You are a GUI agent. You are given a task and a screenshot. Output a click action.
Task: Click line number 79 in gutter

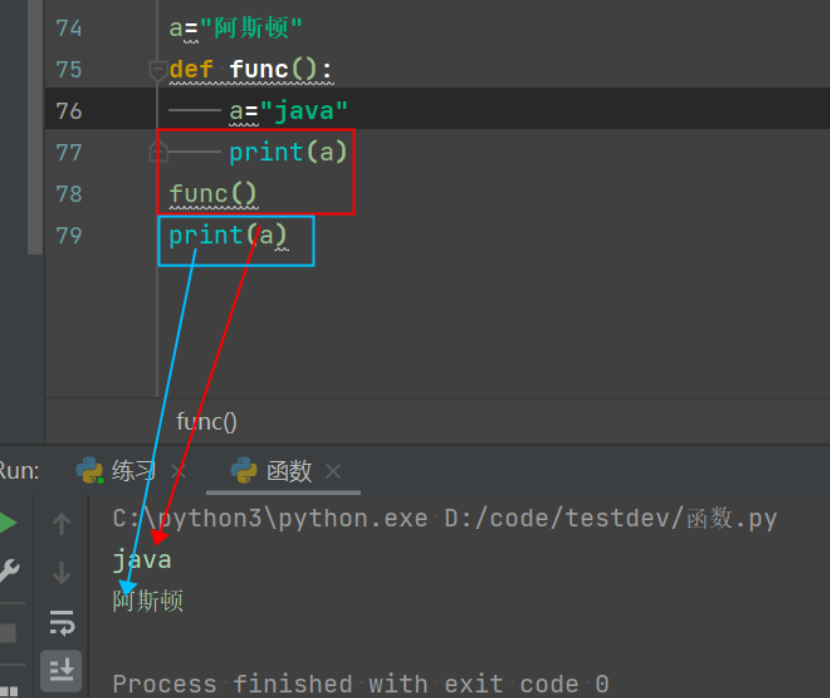pos(69,235)
